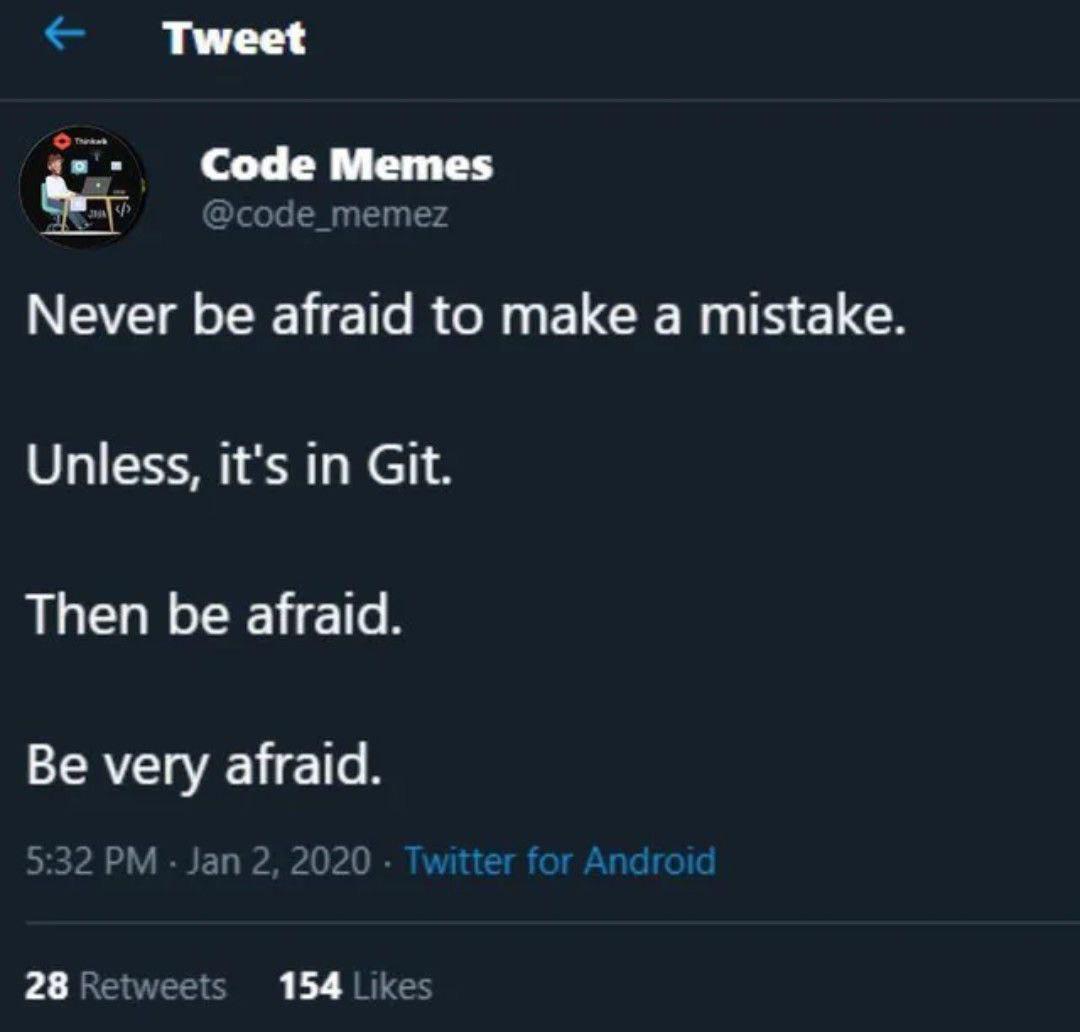Click the word "Git" in the tweet
Image resolution: width=1080 pixels, height=1032 pixels.
tap(412, 466)
